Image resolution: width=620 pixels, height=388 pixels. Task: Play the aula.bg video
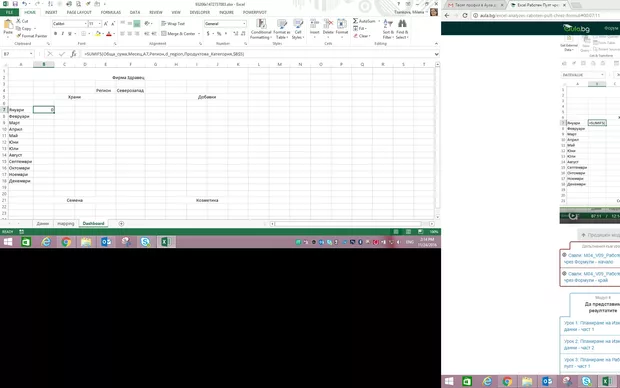573,216
